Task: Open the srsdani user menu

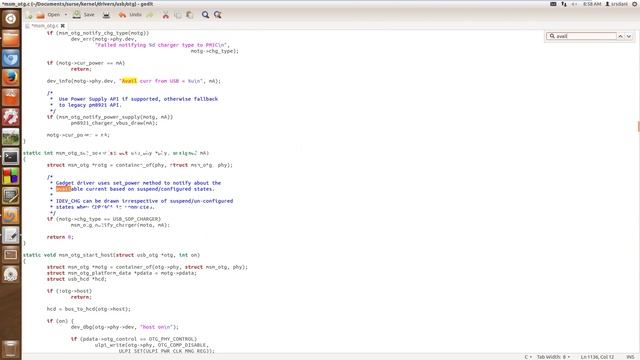Action: (x=616, y=4)
